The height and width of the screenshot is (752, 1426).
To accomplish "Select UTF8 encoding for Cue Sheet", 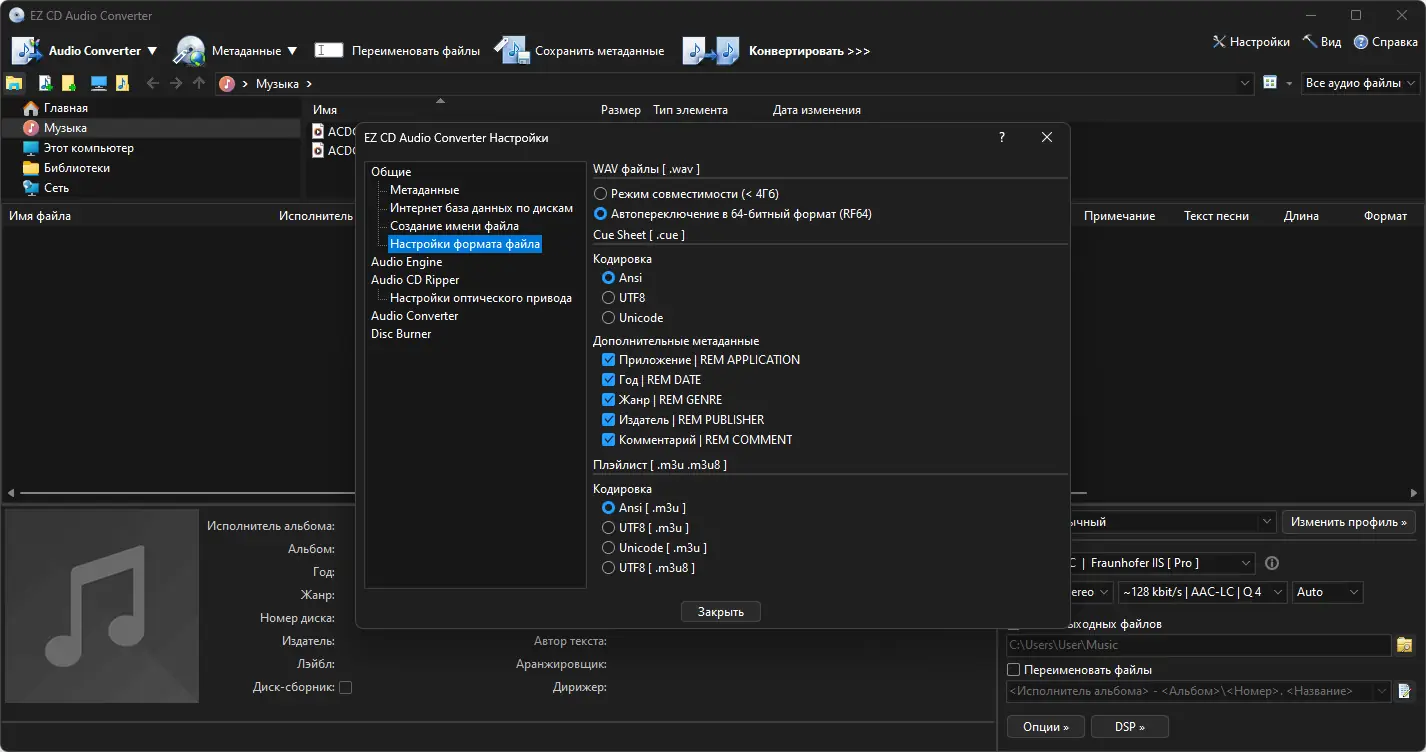I will [608, 298].
